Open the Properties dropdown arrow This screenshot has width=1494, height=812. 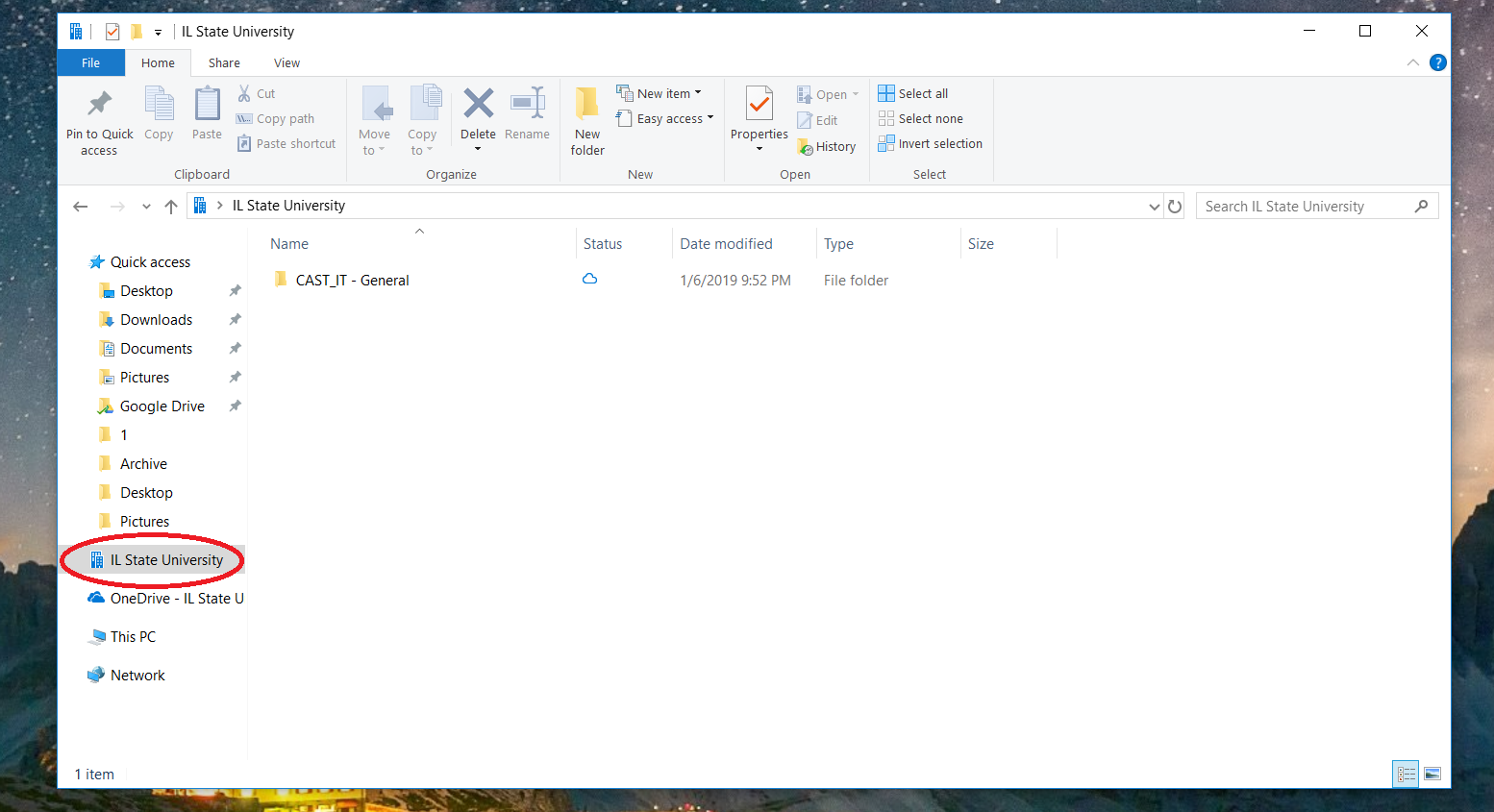pos(759,149)
